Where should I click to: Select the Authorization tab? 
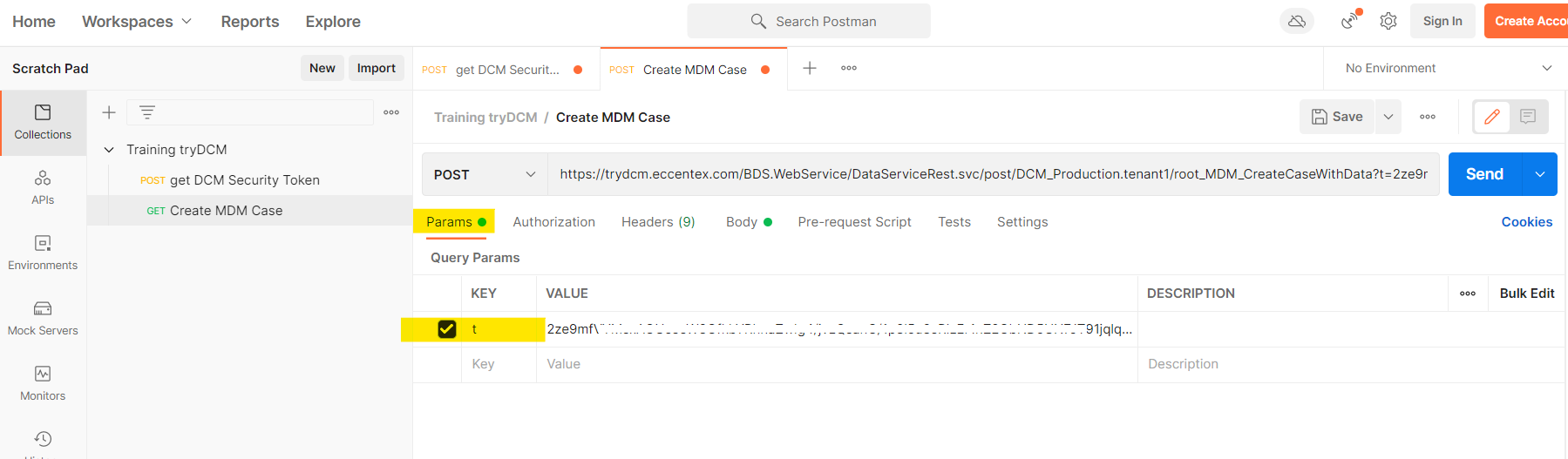554,222
